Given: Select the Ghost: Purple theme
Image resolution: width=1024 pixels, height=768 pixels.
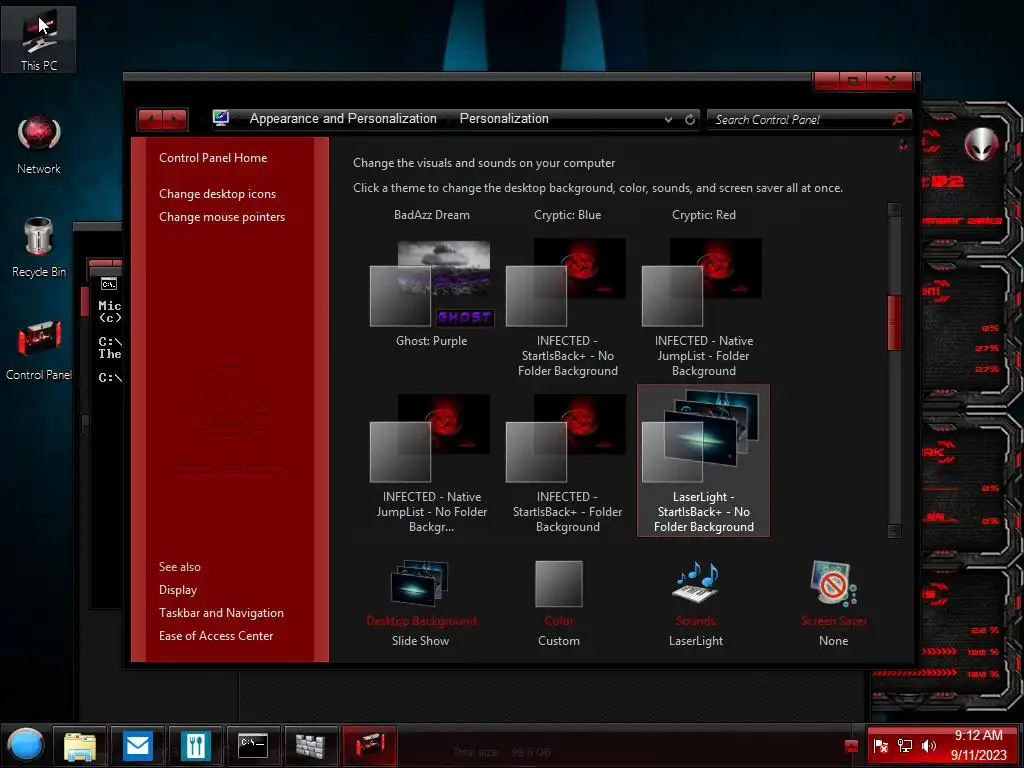Looking at the screenshot, I should [432, 294].
